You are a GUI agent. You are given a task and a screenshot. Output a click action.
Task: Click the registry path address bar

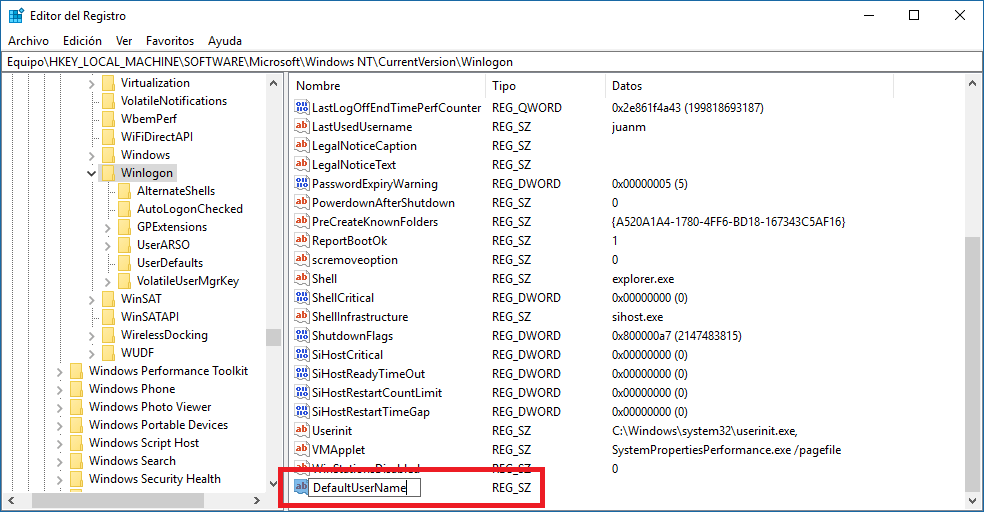[492, 61]
